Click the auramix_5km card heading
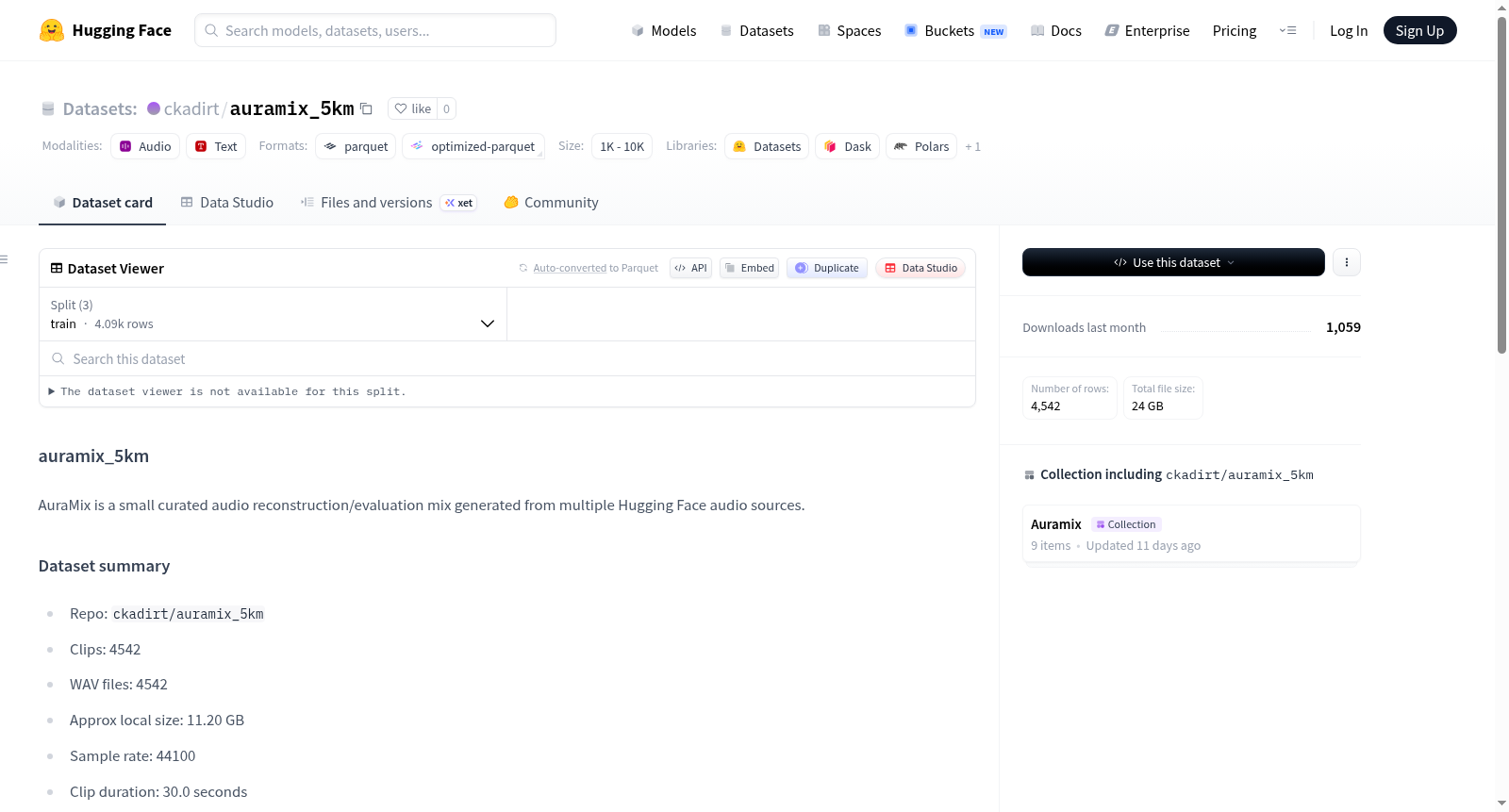 [93, 456]
